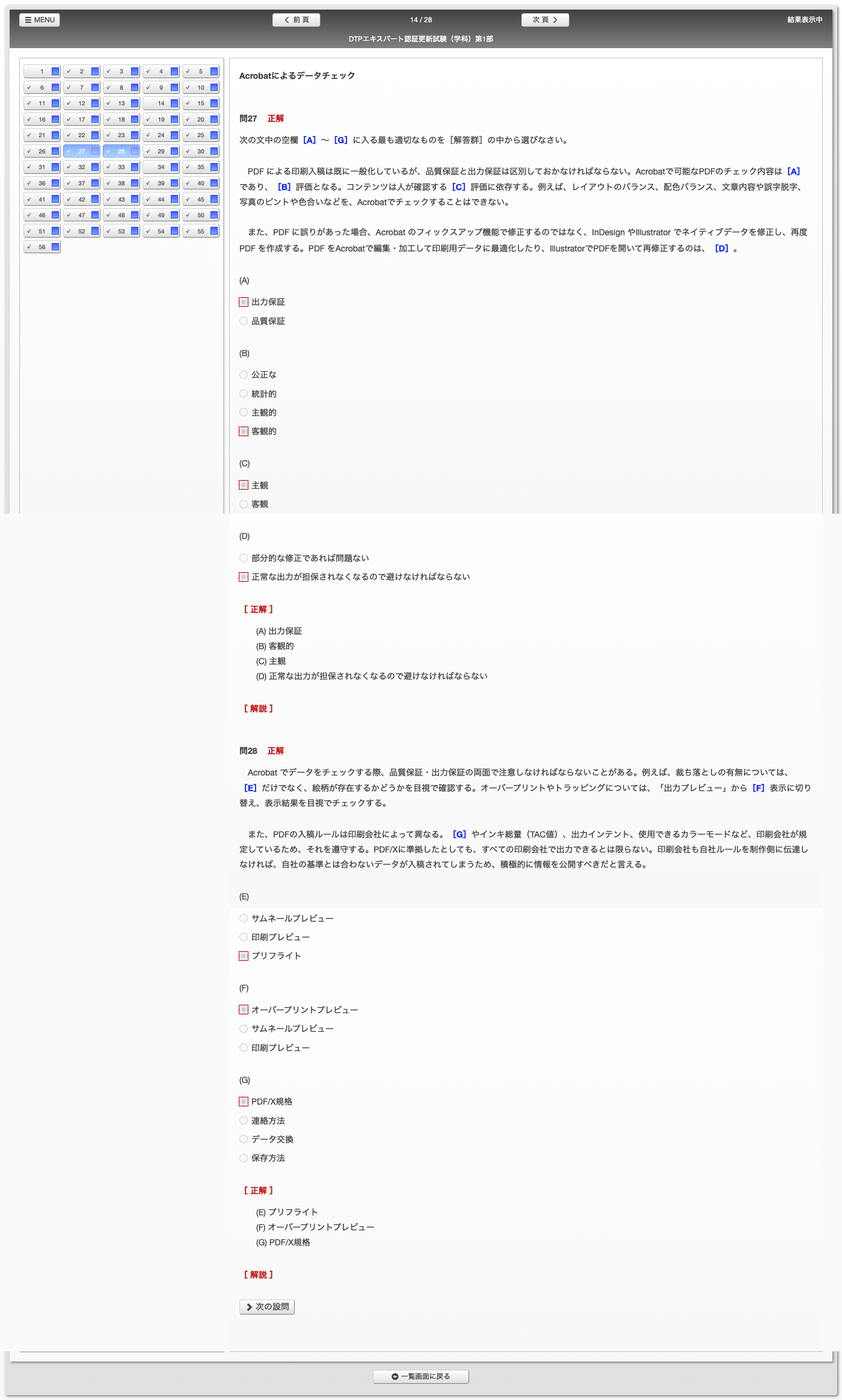Viewport: 842px width, 1400px height.
Task: Open the MENU hamburger button
Action: [40, 20]
